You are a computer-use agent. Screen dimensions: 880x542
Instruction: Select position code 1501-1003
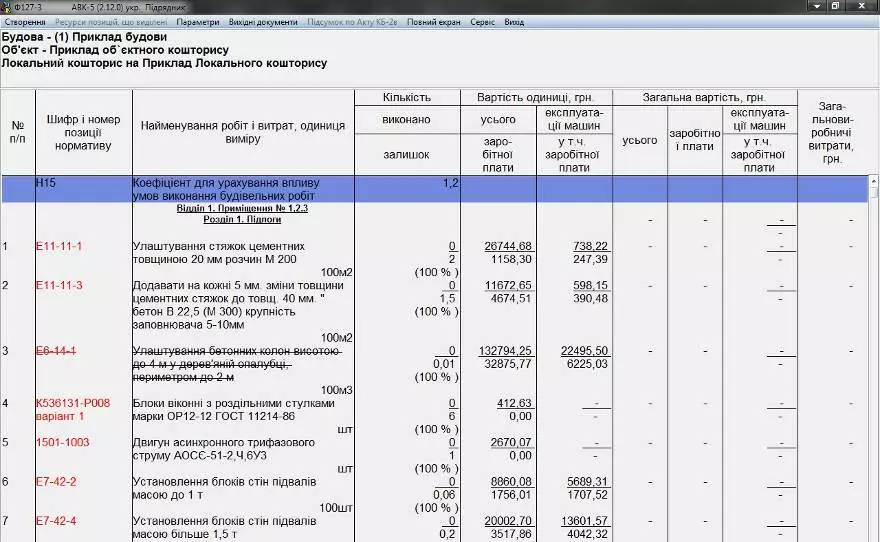pos(62,442)
